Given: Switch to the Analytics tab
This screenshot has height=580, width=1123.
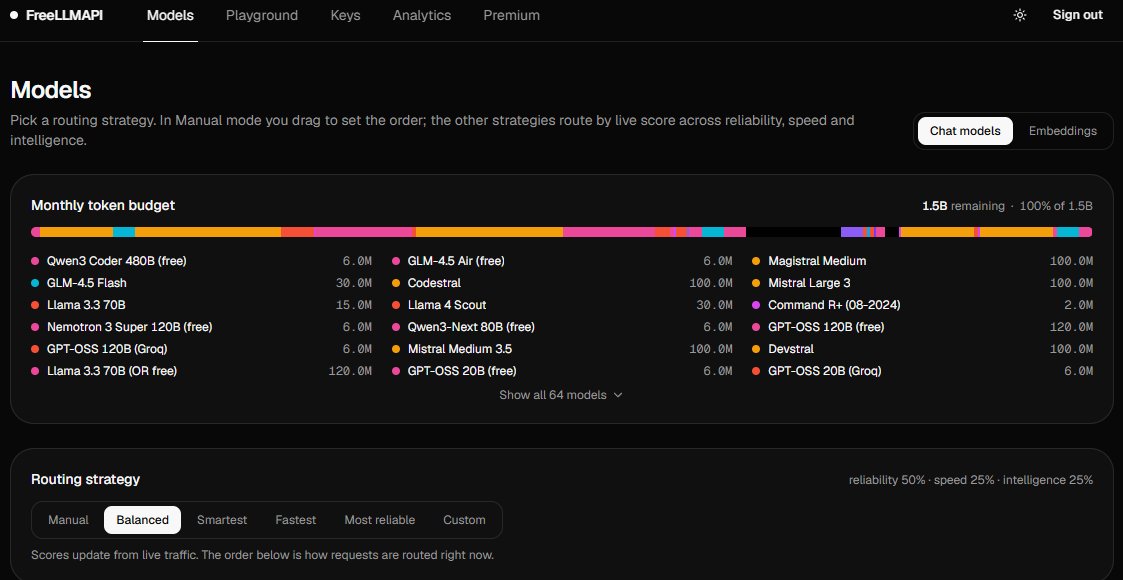Looking at the screenshot, I should [422, 15].
